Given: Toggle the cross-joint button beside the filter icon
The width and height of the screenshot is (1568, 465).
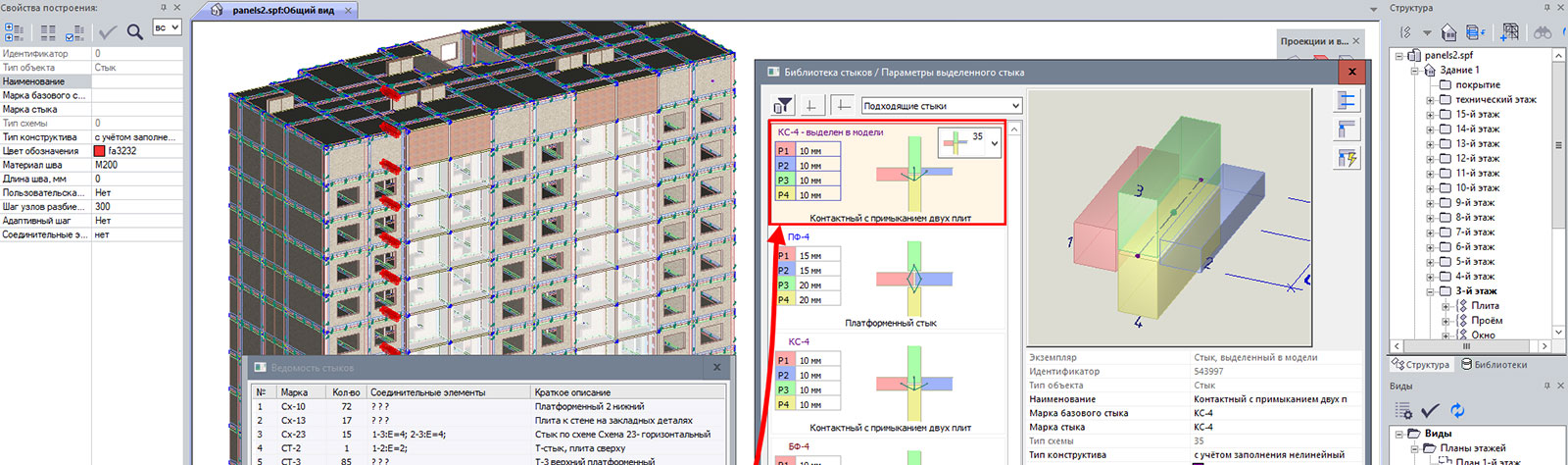Looking at the screenshot, I should (810, 105).
